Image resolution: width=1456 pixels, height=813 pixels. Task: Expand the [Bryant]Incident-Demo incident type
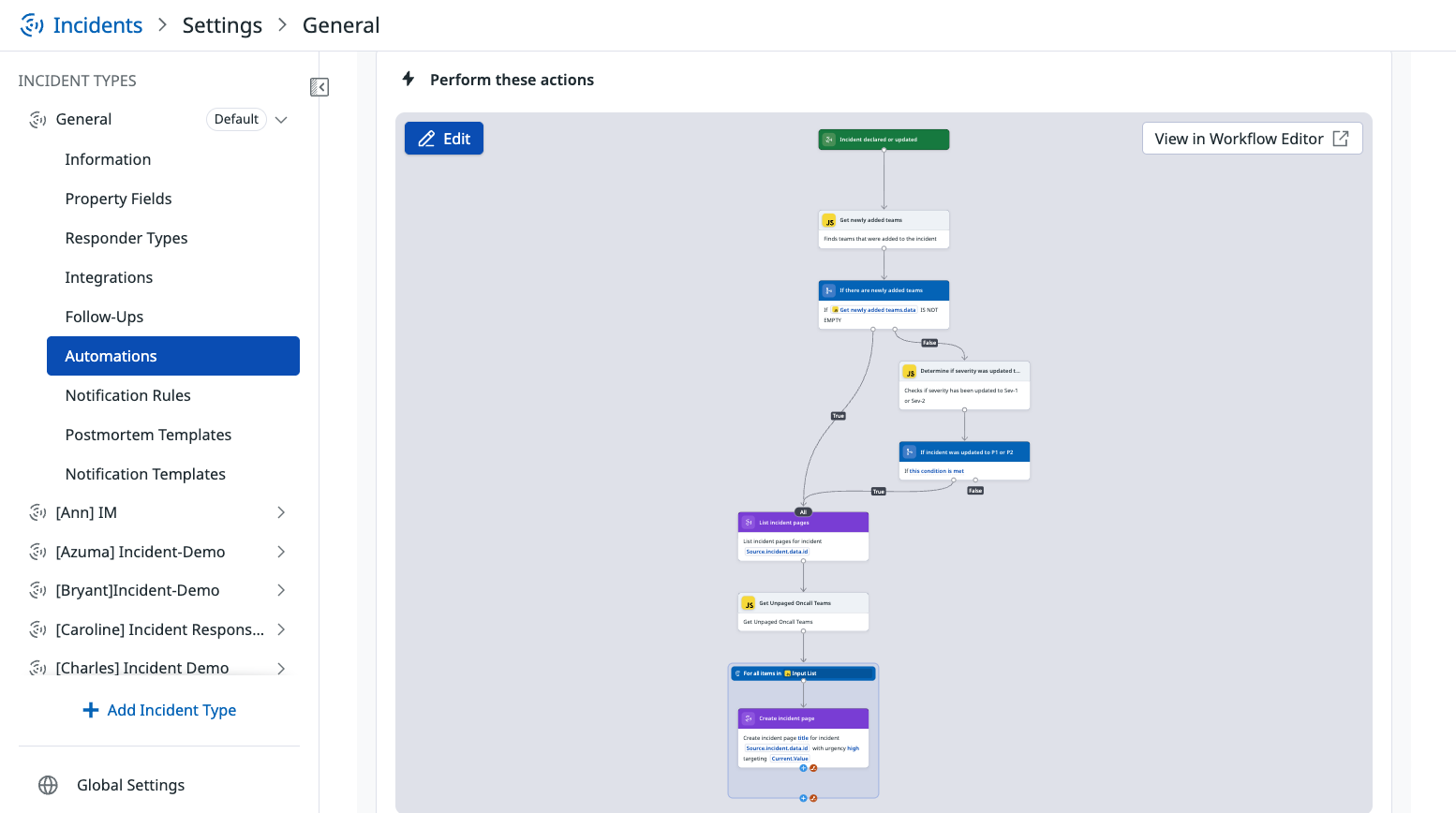point(281,590)
